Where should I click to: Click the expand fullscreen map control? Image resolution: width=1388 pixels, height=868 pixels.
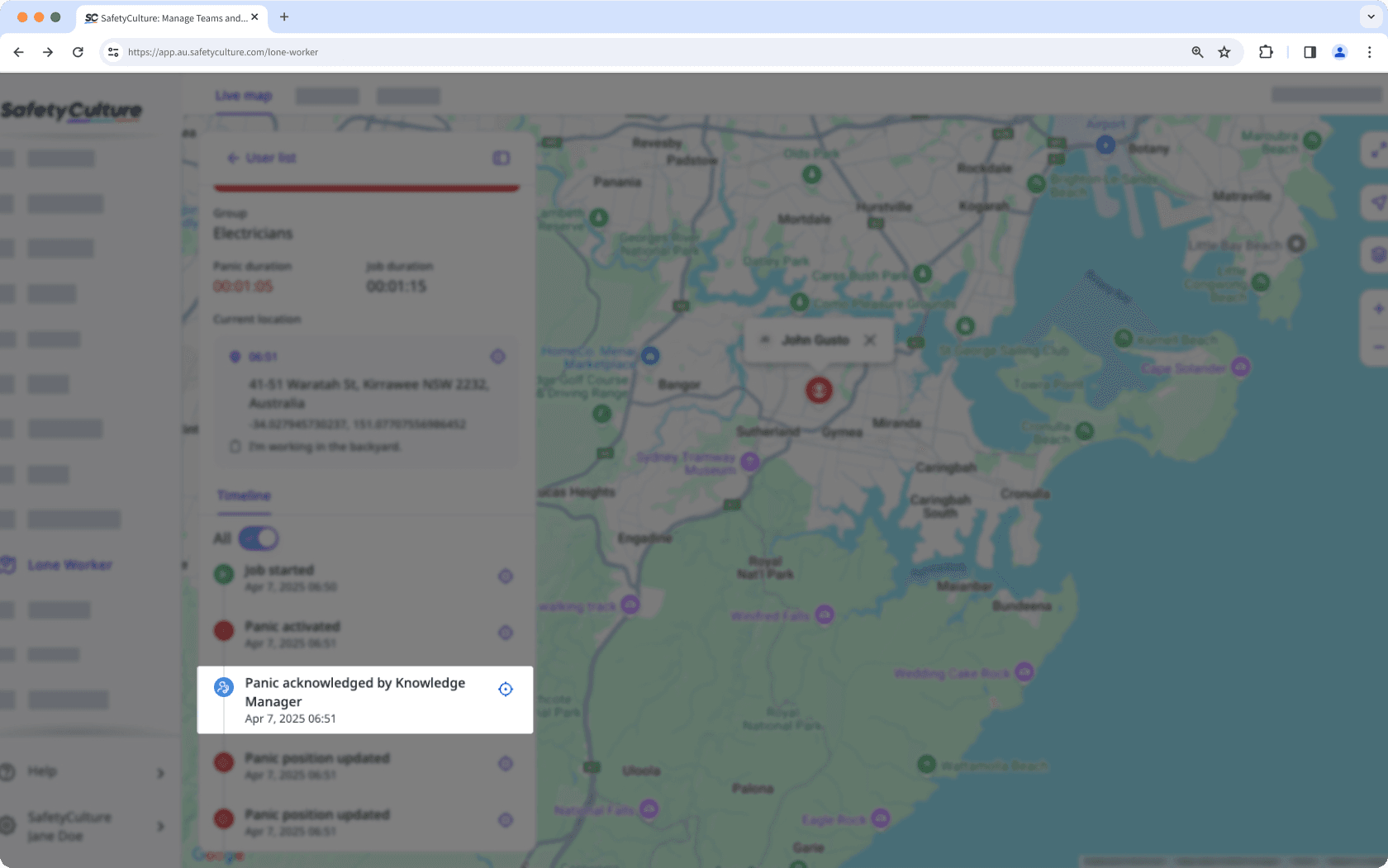pyautogui.click(x=1377, y=151)
